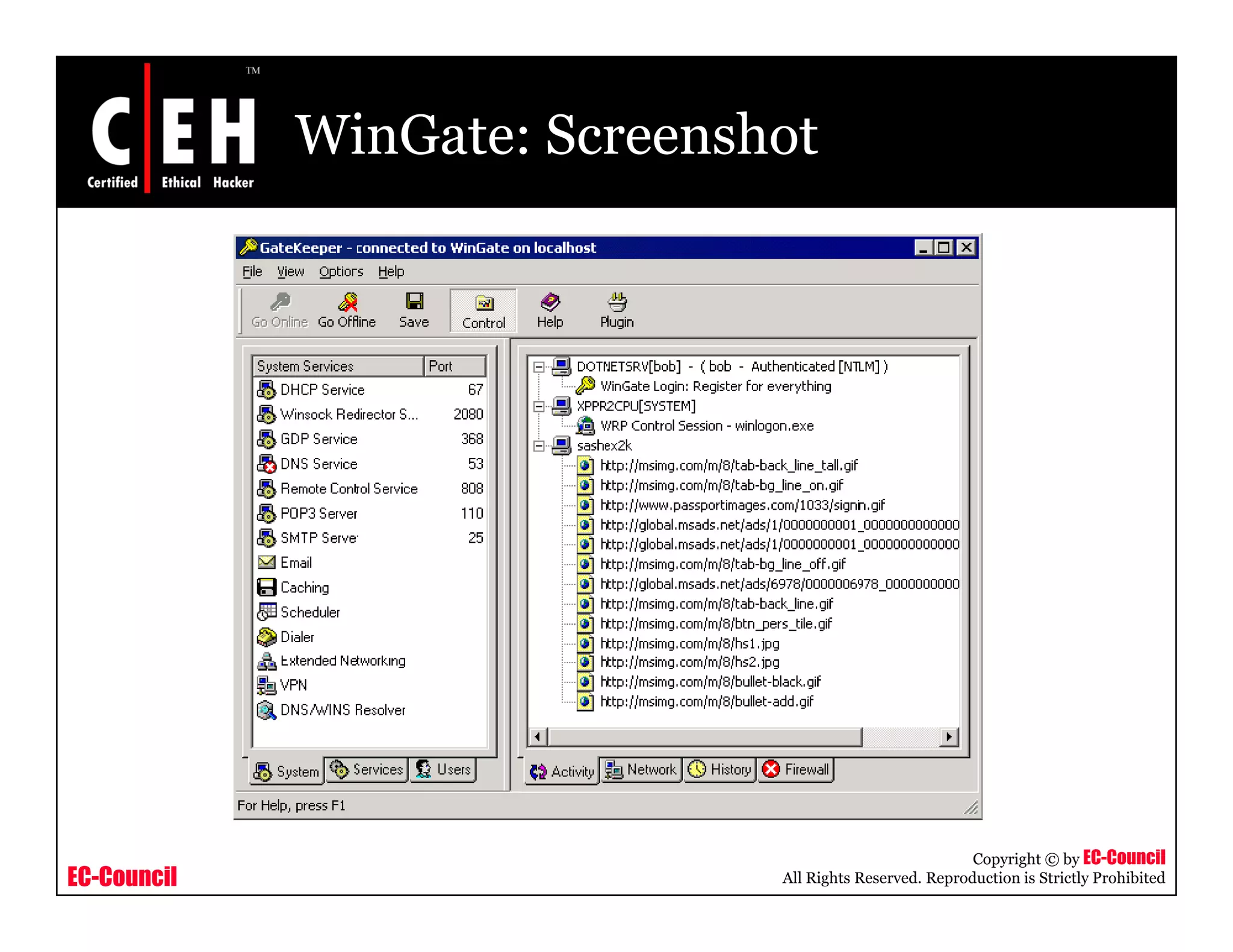Image resolution: width=1233 pixels, height=952 pixels.
Task: Click the horizontal scrollbar left arrow
Action: (x=538, y=737)
